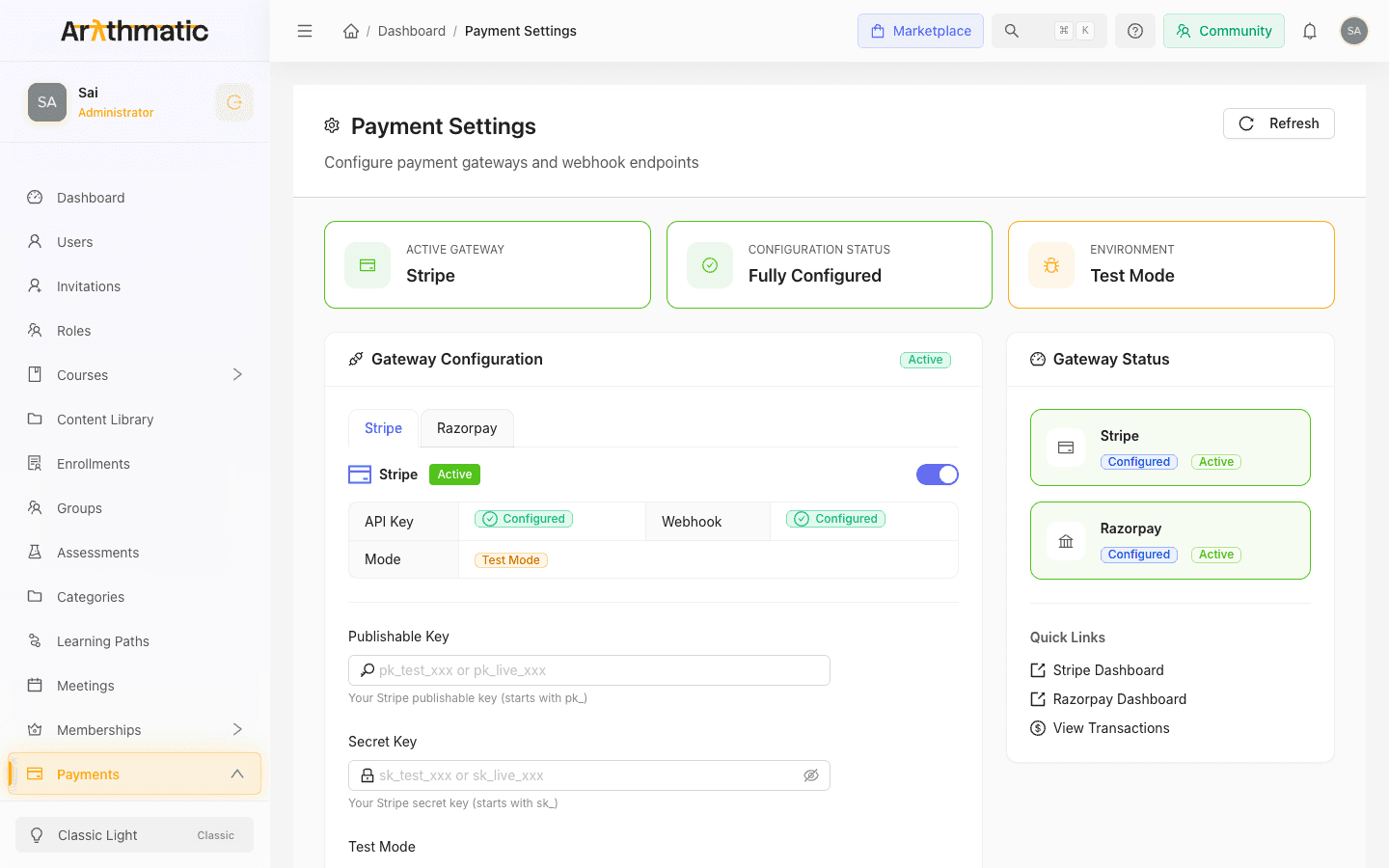Toggle the Stripe gateway switch off
The width and height of the screenshot is (1389, 868).
click(x=938, y=475)
